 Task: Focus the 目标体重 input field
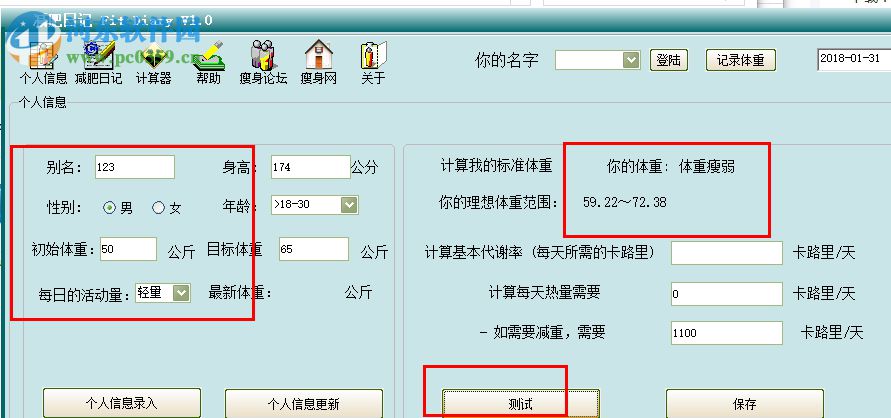[x=314, y=249]
